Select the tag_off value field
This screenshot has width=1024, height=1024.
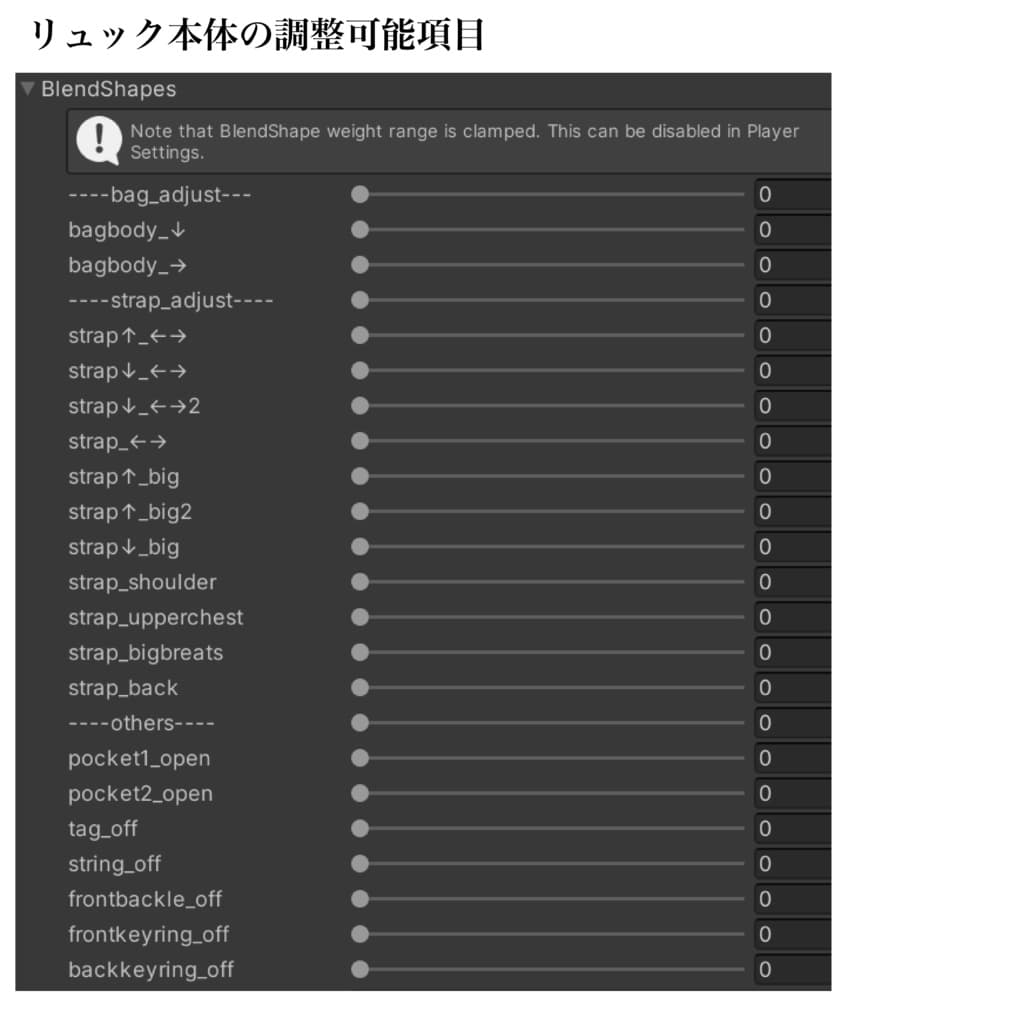(x=790, y=828)
